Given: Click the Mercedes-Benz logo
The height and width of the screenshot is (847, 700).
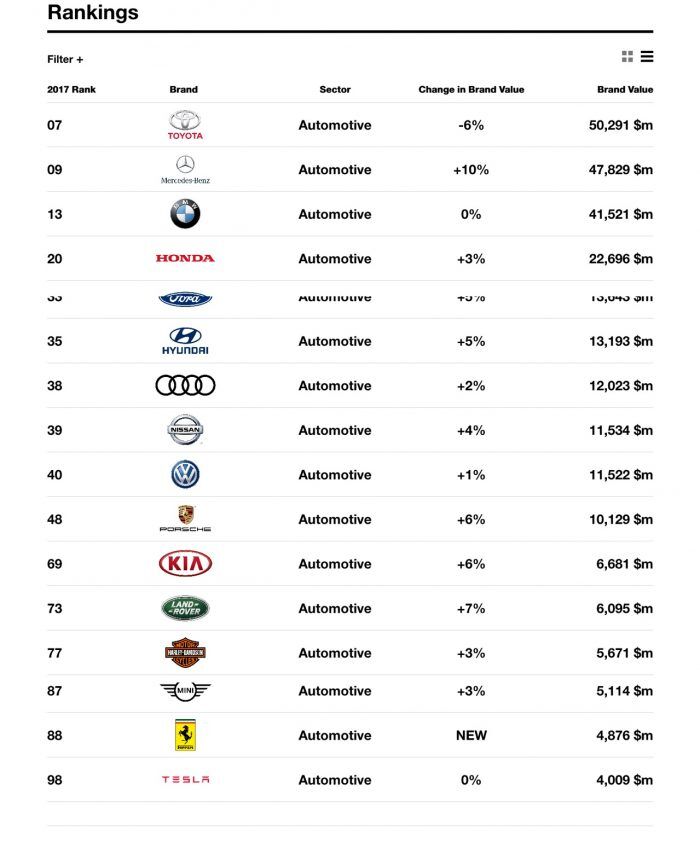Looking at the screenshot, I should coord(183,169).
